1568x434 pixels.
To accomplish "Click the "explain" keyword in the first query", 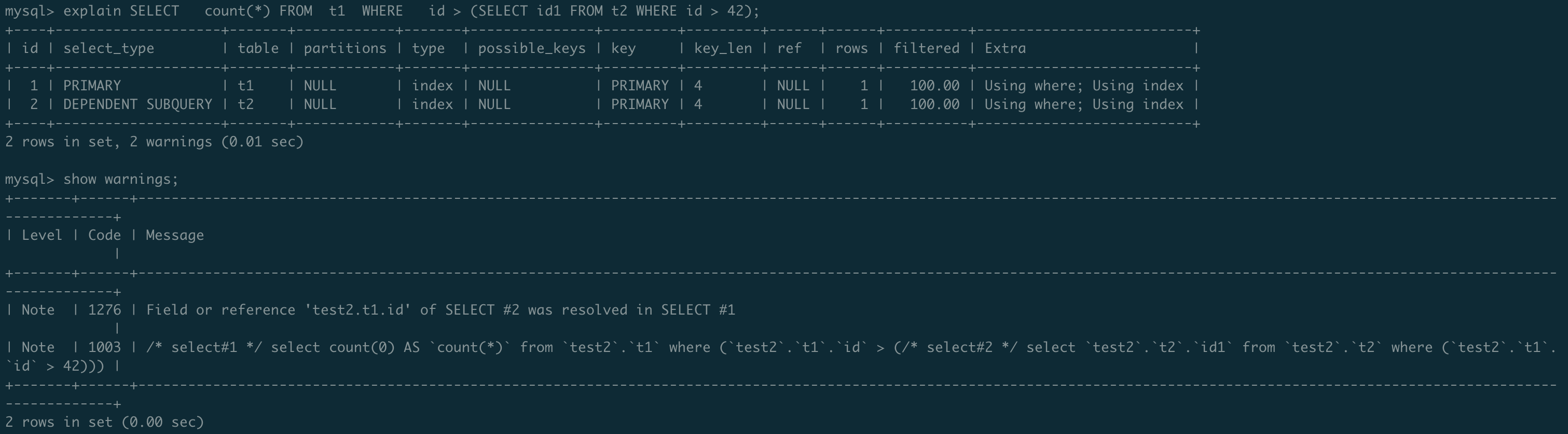I will tap(92, 11).
